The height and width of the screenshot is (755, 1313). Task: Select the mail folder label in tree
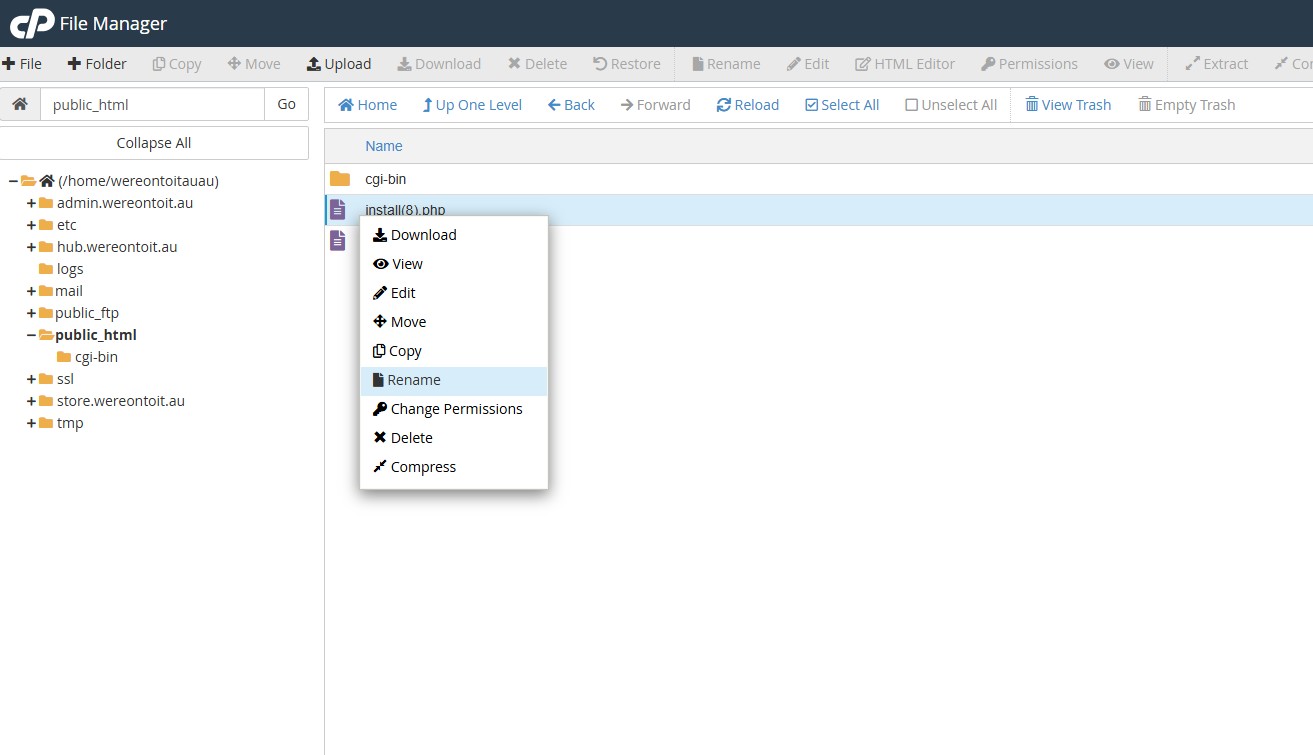click(69, 291)
